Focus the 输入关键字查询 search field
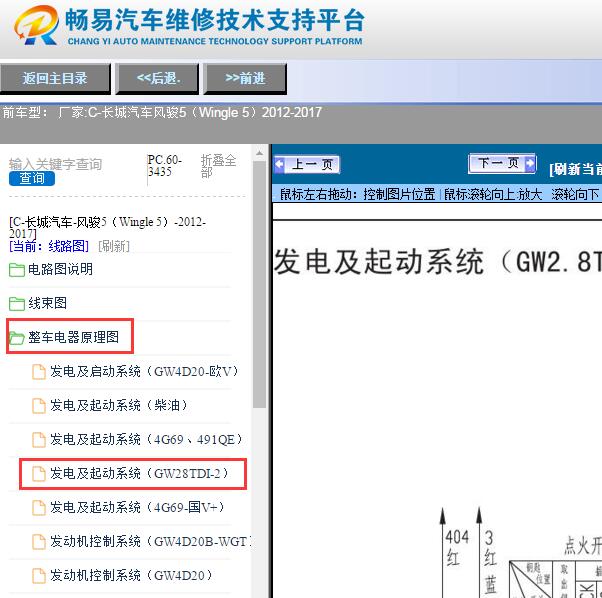The image size is (602, 598). pos(56,164)
